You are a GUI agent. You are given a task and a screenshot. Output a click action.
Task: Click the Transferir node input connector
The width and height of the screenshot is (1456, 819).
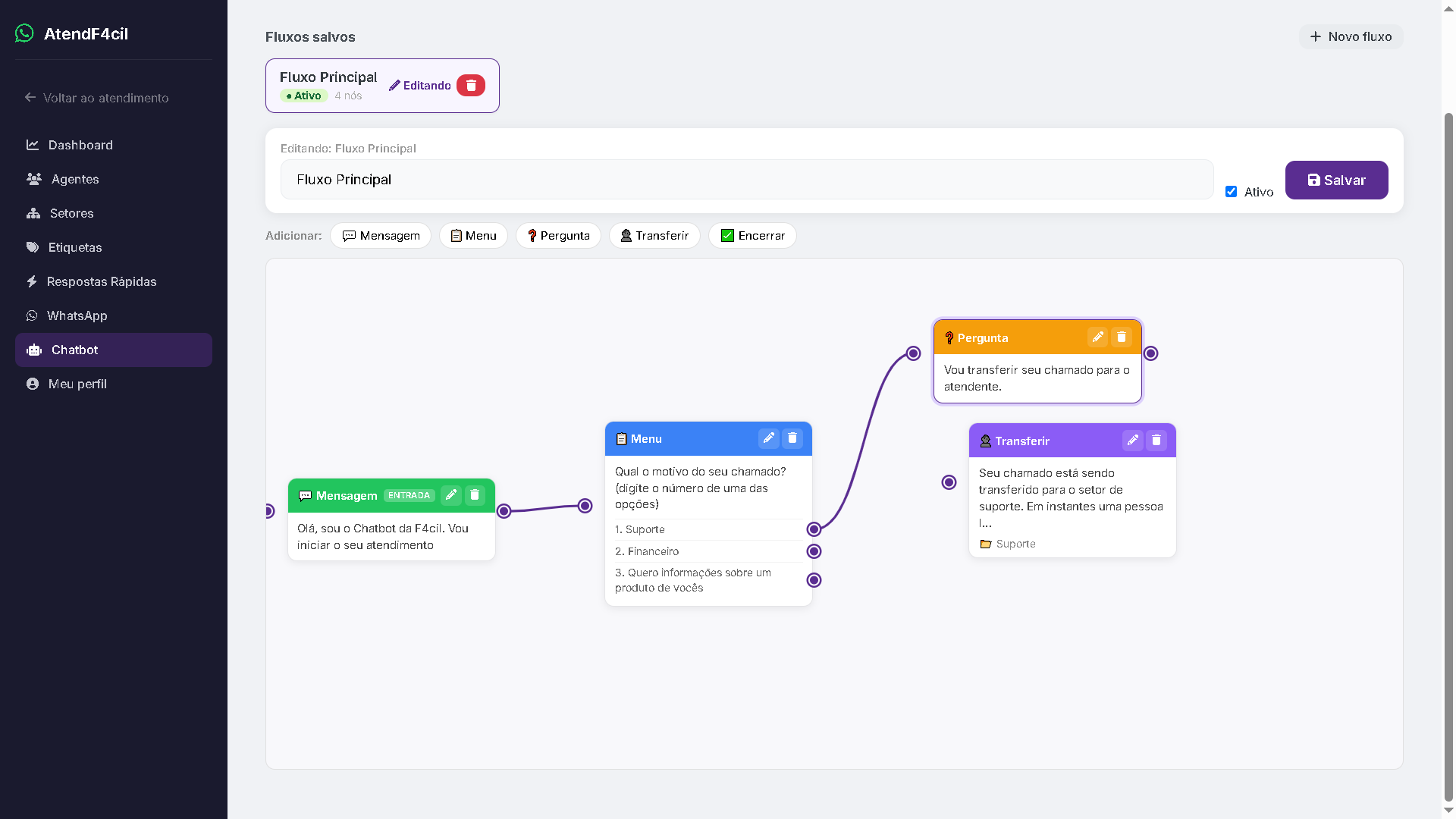pyautogui.click(x=949, y=482)
